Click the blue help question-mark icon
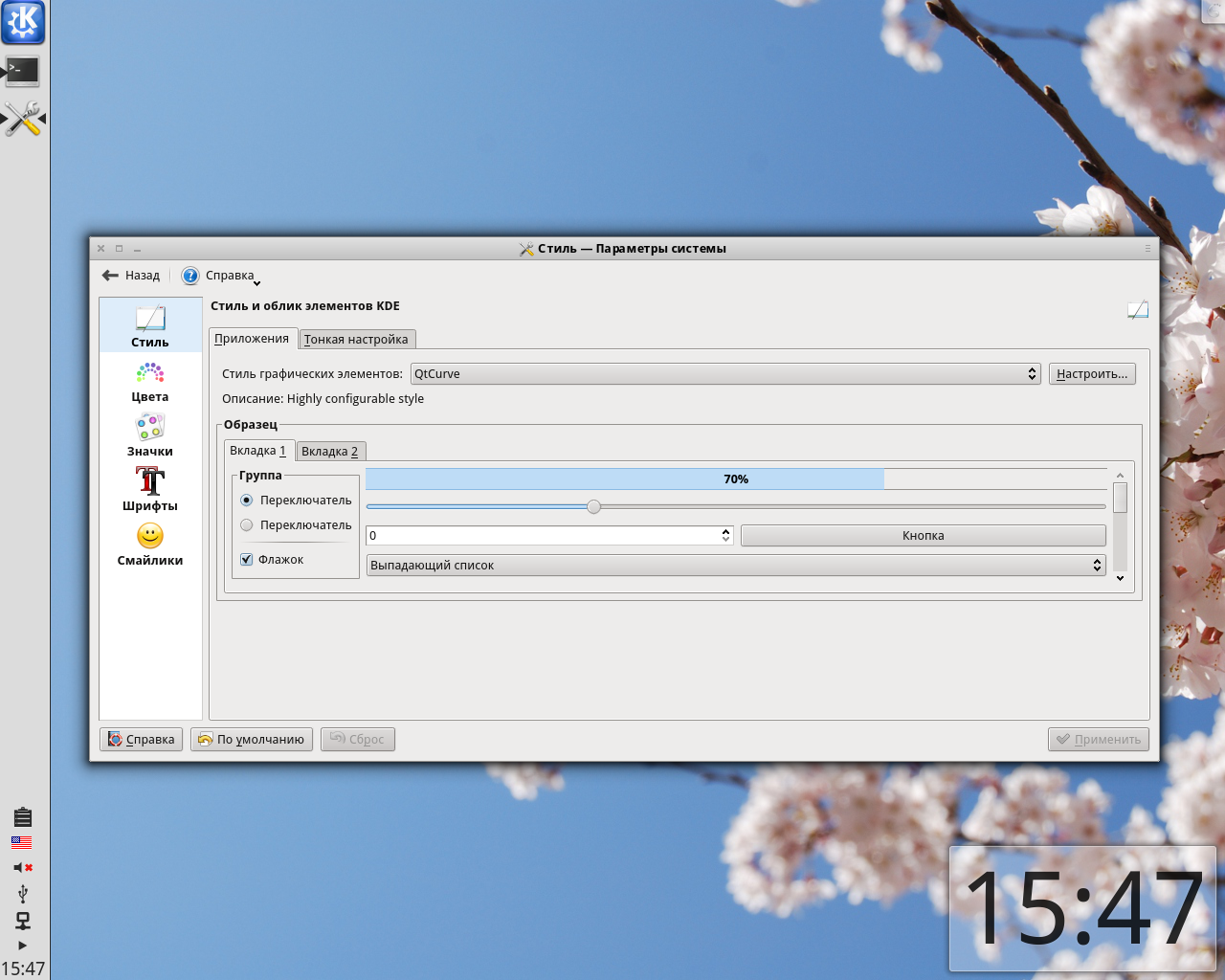The height and width of the screenshot is (980, 1225). coord(190,276)
